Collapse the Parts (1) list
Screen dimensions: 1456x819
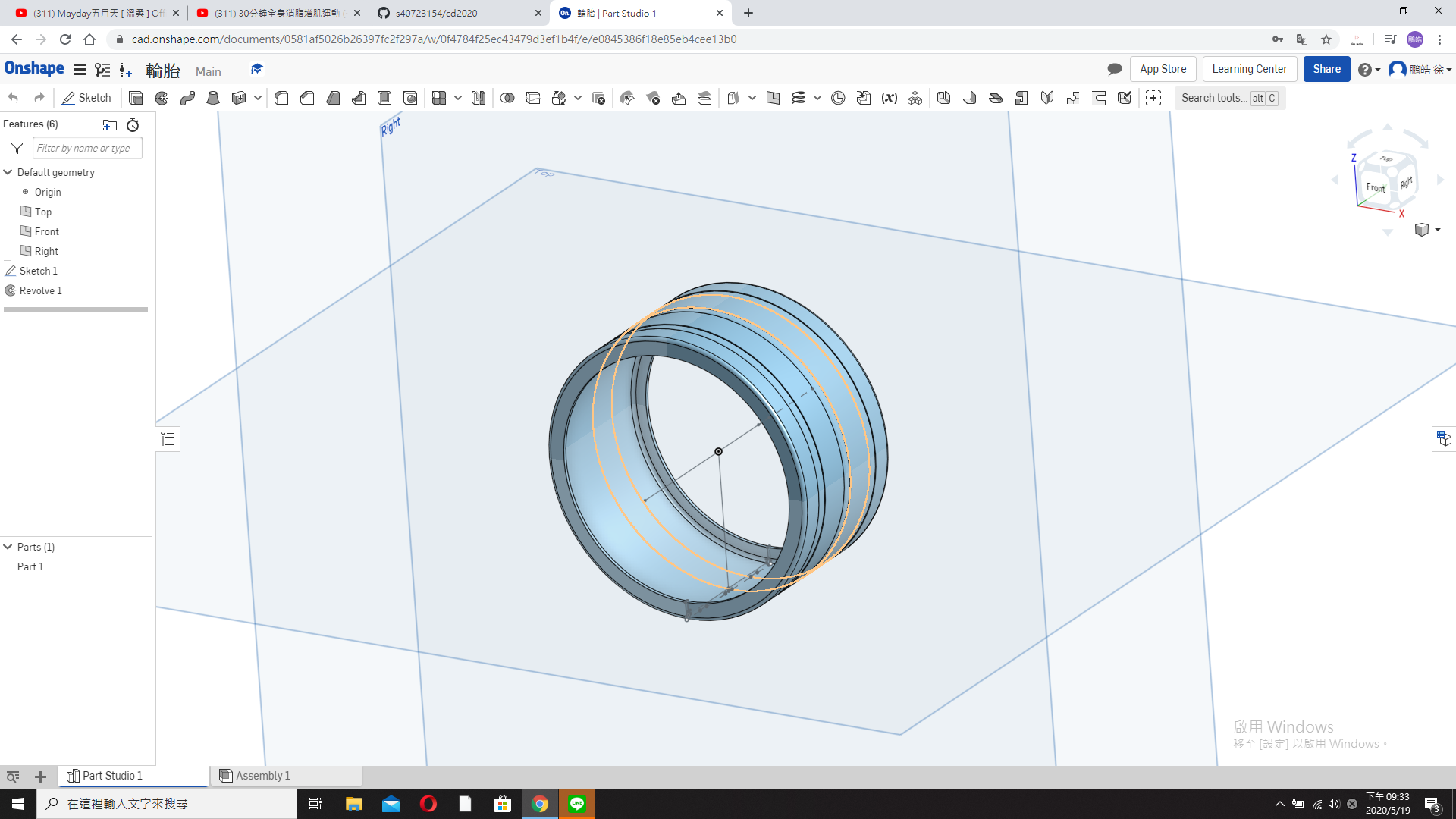tap(8, 547)
